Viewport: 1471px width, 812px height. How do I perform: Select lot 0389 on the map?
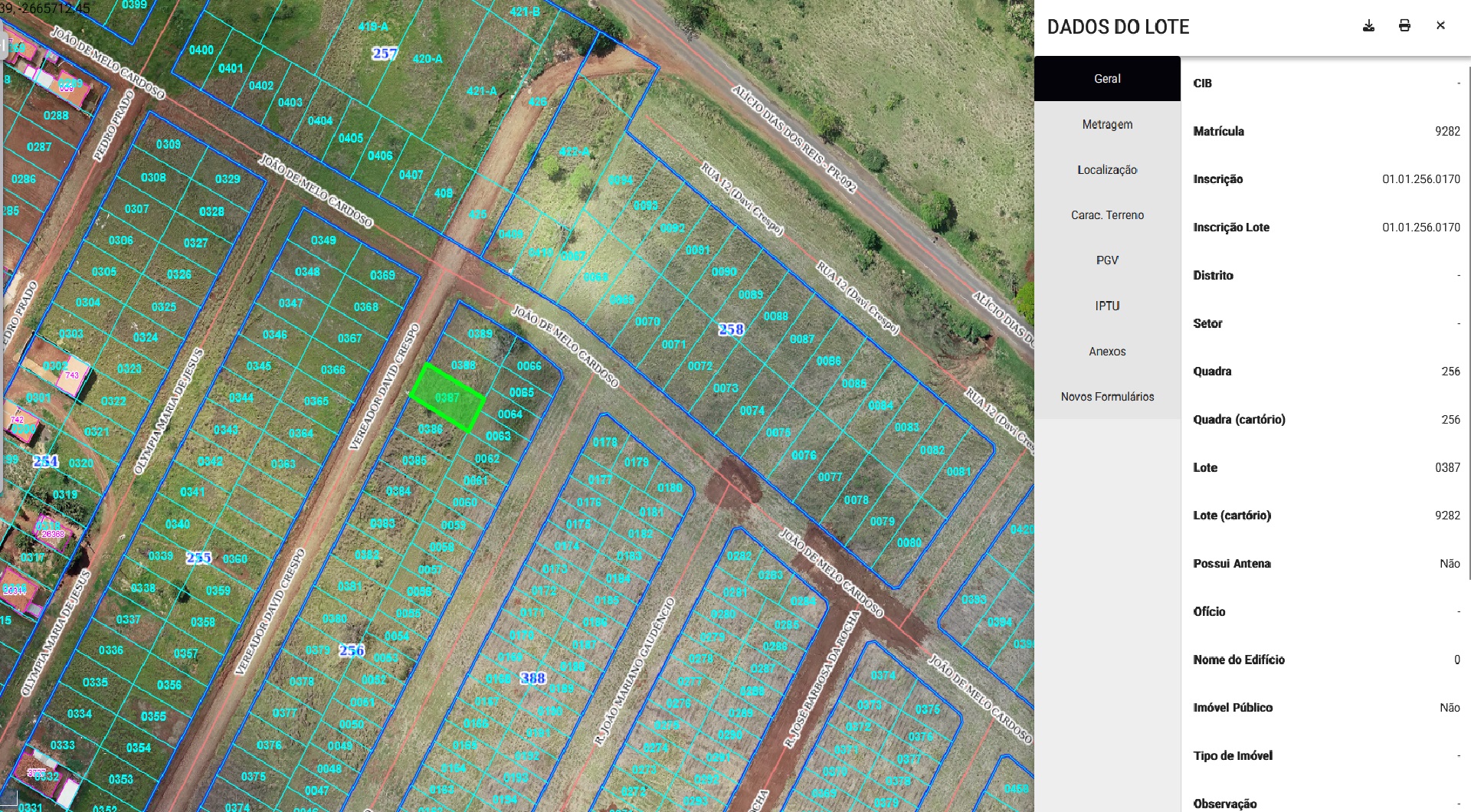tap(480, 333)
